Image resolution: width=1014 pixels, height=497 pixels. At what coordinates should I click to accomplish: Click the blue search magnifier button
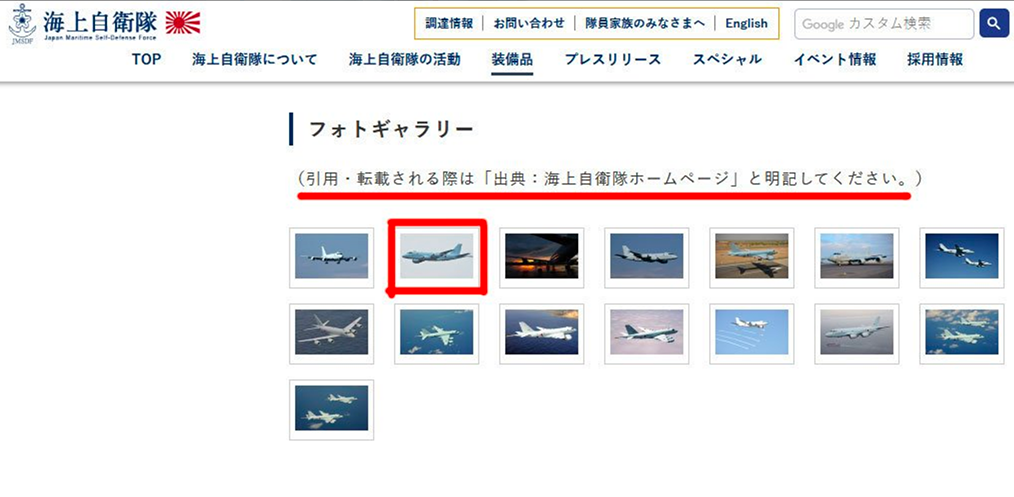(x=994, y=24)
